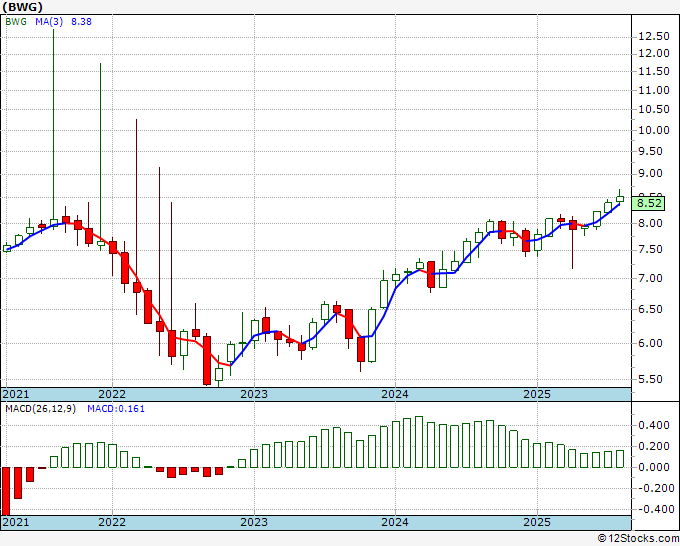The image size is (680, 546).
Task: Click the 11.50 price axis label
Action: coord(654,72)
